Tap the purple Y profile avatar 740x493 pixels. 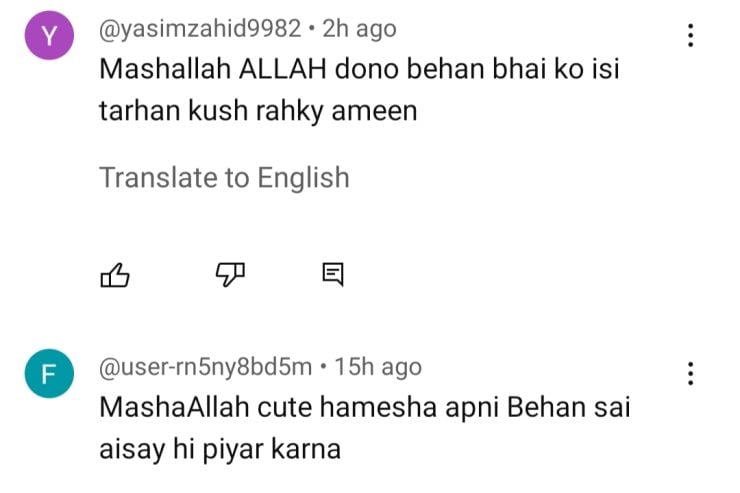click(44, 38)
